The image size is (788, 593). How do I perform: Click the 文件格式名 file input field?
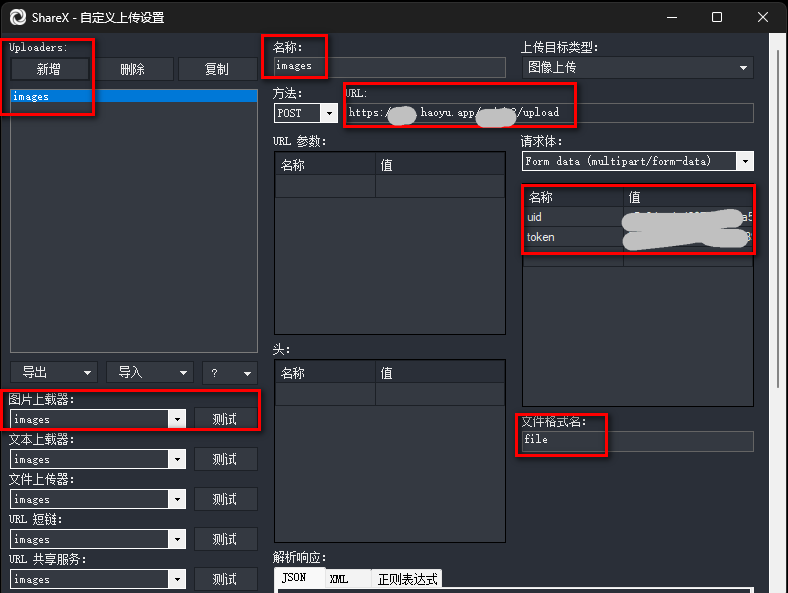pyautogui.click(x=638, y=440)
